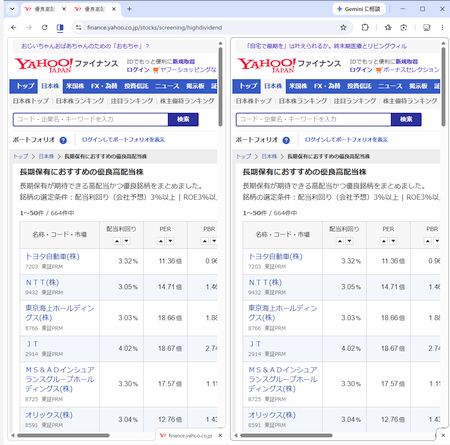Click 新規取得 link in right pane

pyautogui.click(x=407, y=62)
